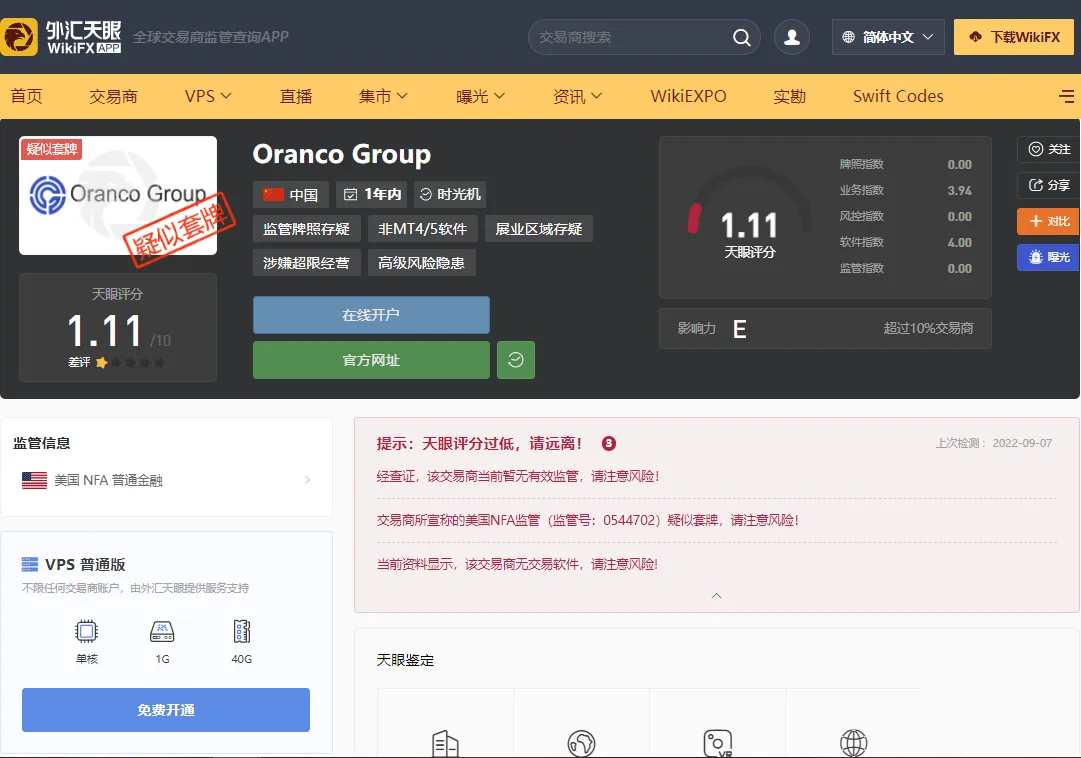This screenshot has height=758, width=1081.
Task: Click the orange 对比 compare button
Action: click(1049, 221)
